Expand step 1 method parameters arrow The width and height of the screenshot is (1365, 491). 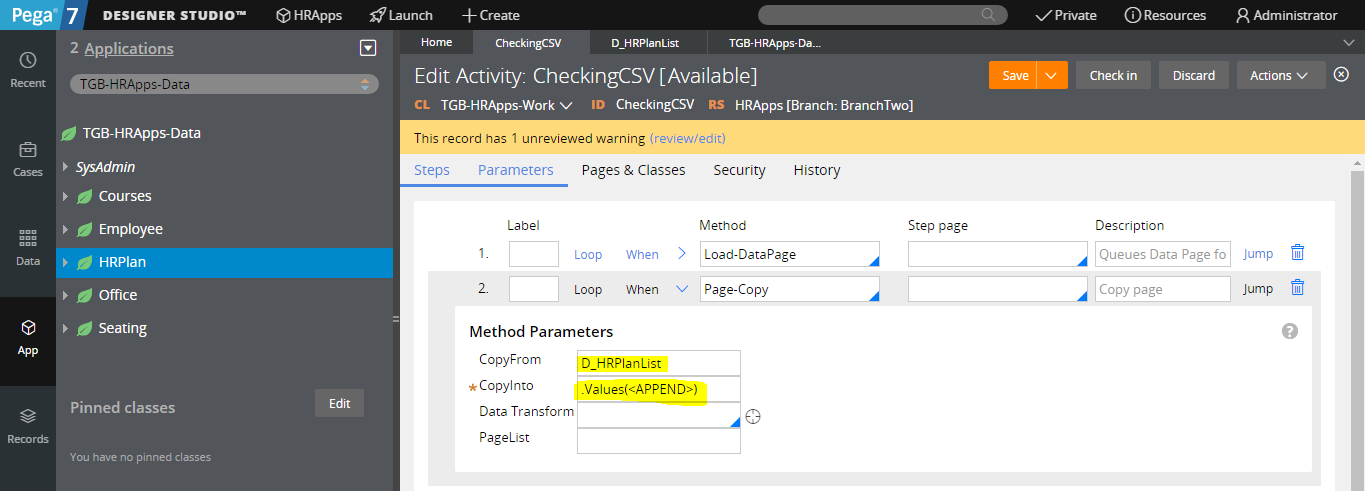pos(682,253)
